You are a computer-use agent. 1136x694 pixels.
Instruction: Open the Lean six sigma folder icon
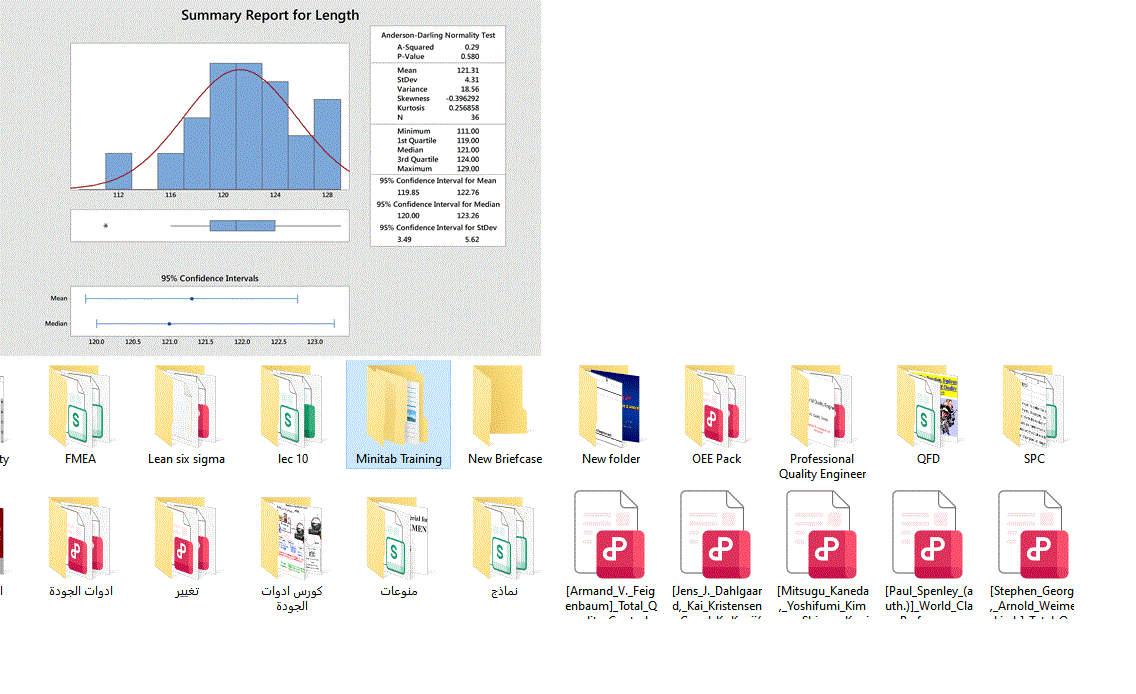[x=186, y=406]
